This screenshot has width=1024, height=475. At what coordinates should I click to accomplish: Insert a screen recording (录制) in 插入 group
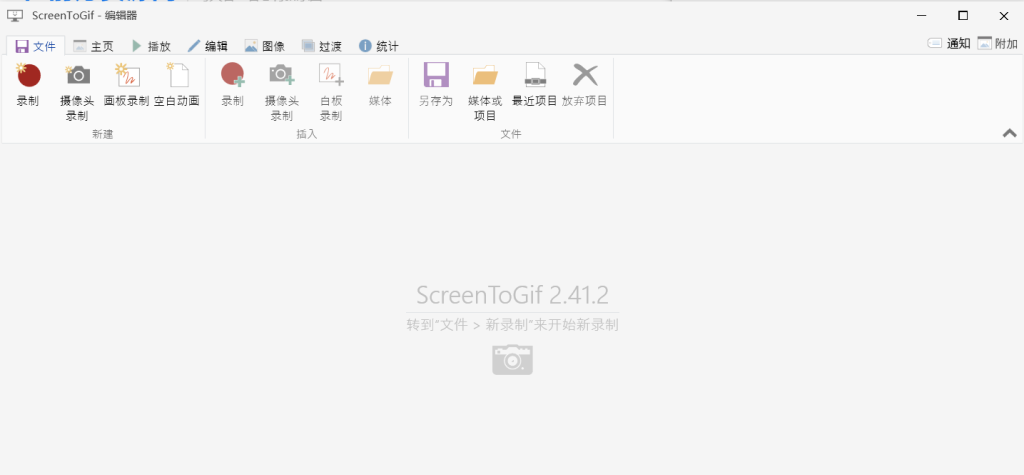(x=232, y=85)
